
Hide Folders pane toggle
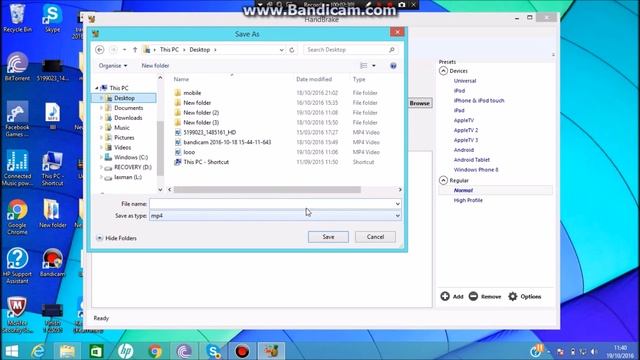pyautogui.click(x=117, y=238)
